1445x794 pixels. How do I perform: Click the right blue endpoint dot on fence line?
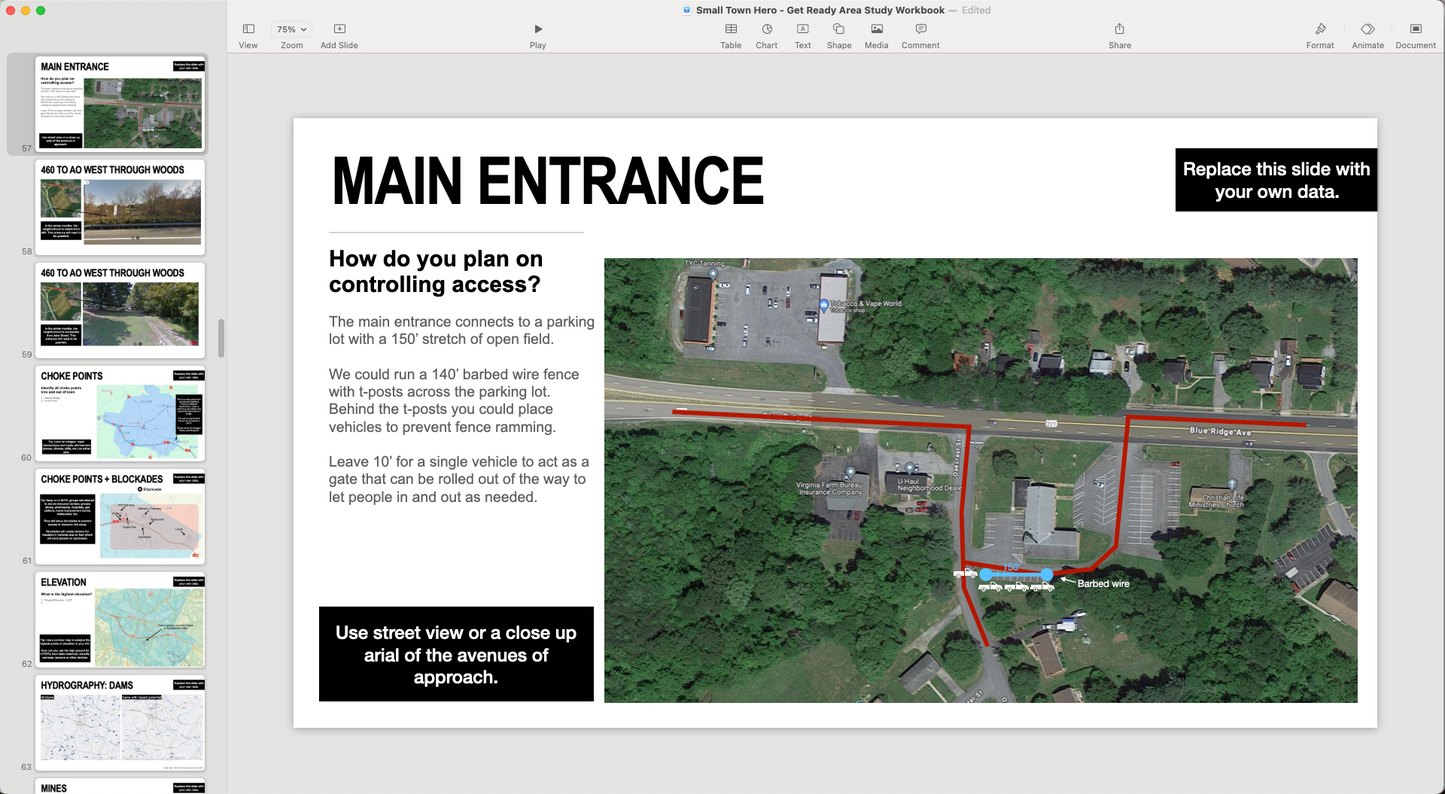[x=1047, y=575]
